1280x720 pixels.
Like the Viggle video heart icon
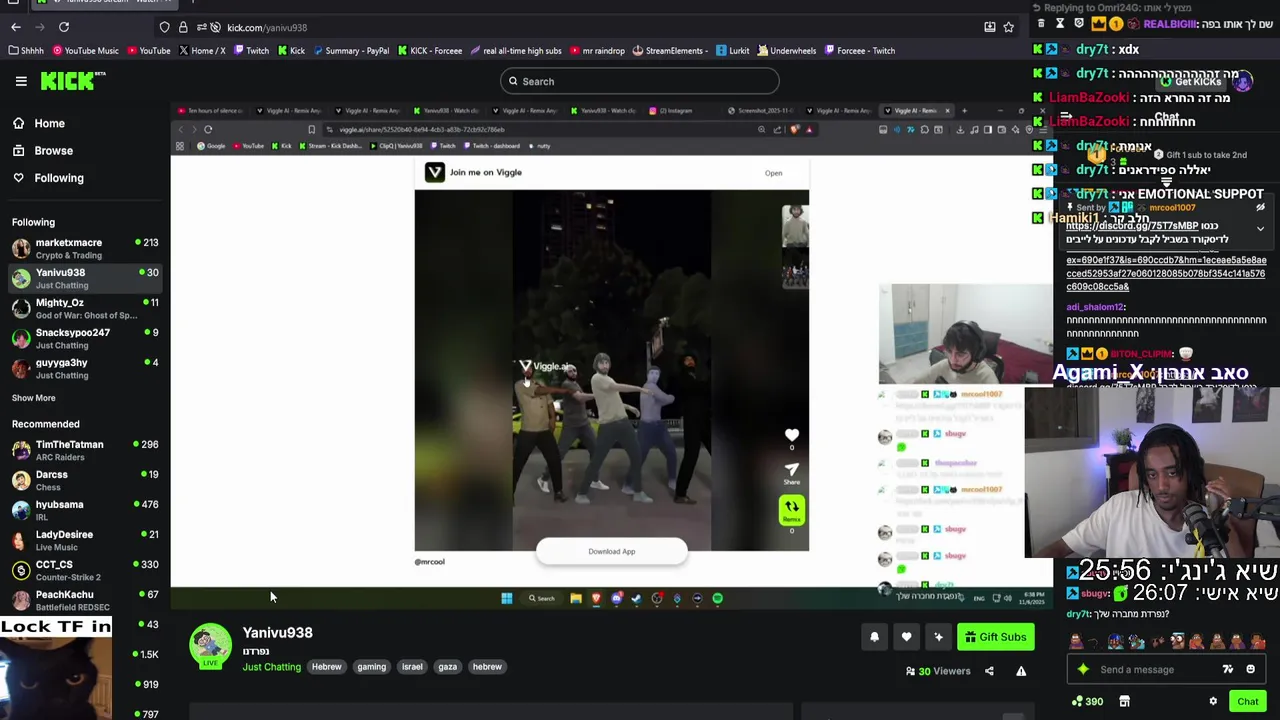791,435
